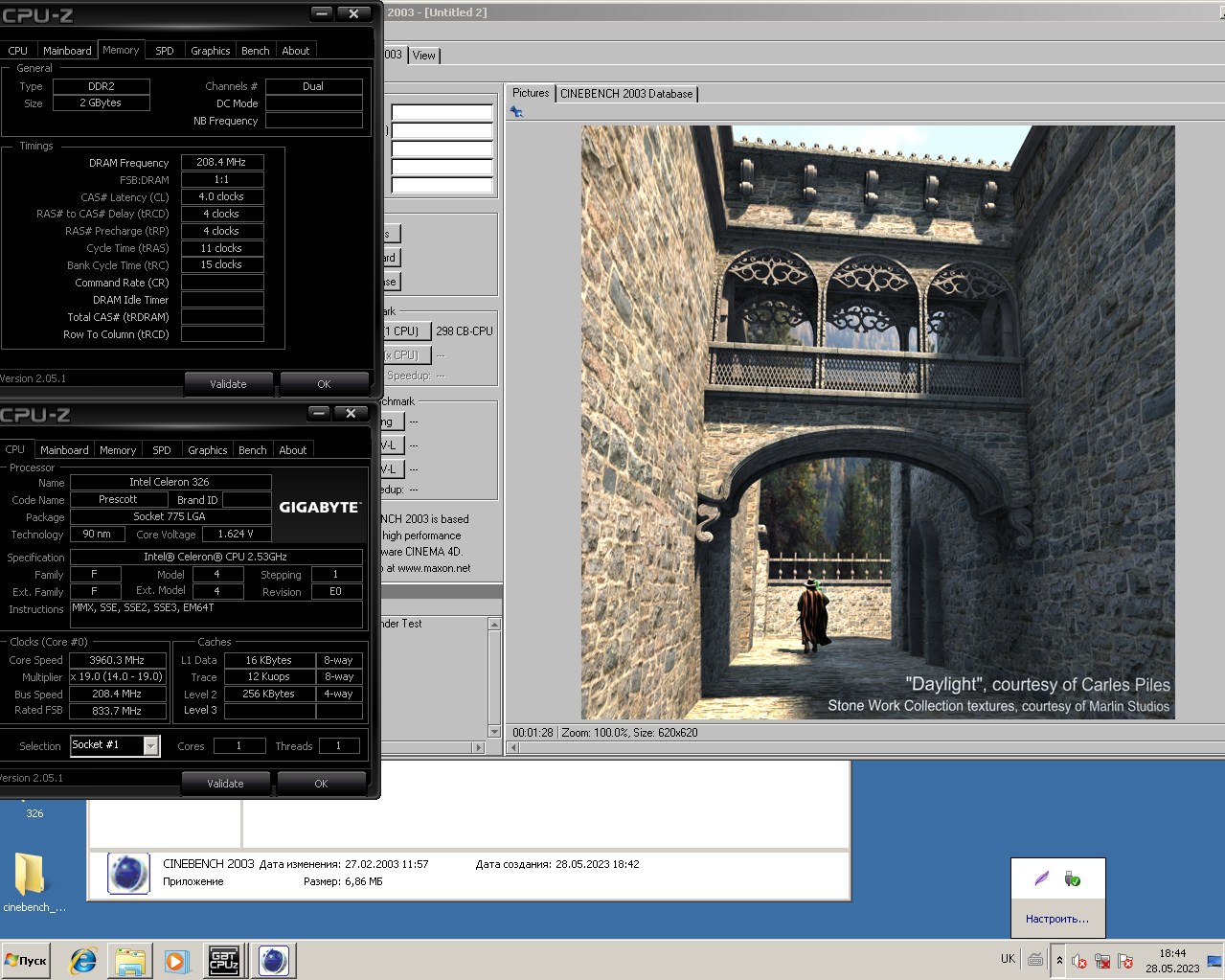Click Validate in Celeron processor CPU-Z window
Image resolution: width=1225 pixels, height=980 pixels.
tap(225, 784)
